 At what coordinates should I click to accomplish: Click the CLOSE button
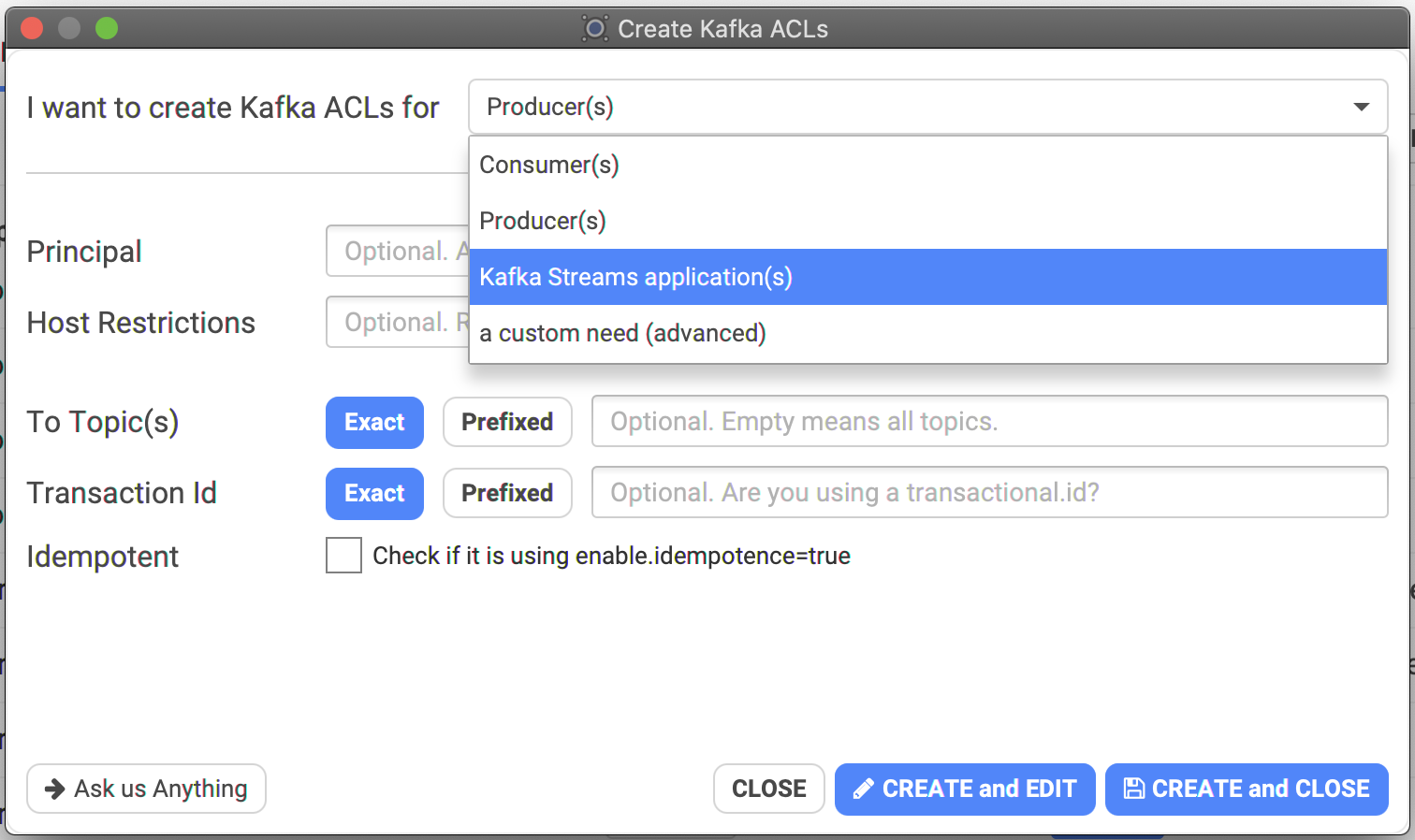[768, 789]
